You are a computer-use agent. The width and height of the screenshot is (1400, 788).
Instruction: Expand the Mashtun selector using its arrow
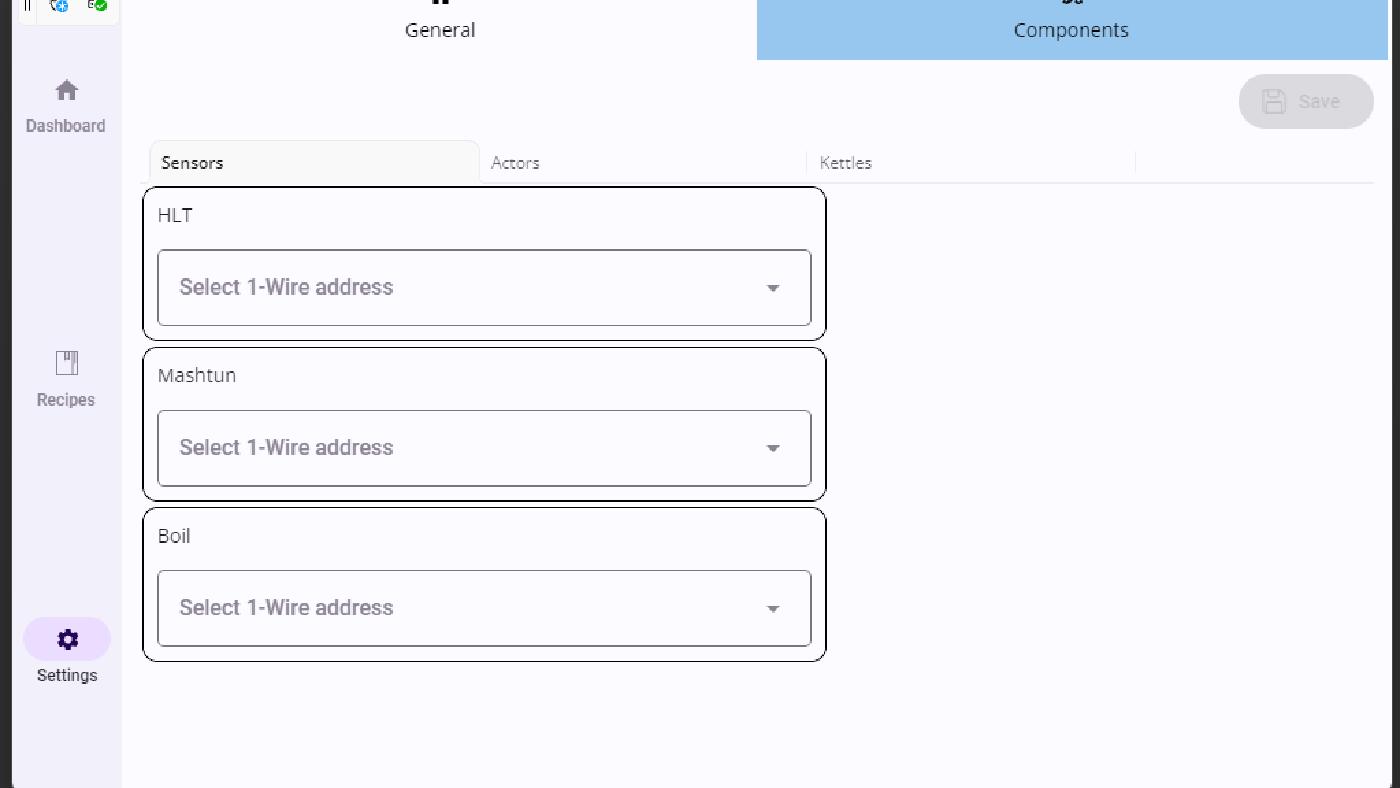[773, 449]
